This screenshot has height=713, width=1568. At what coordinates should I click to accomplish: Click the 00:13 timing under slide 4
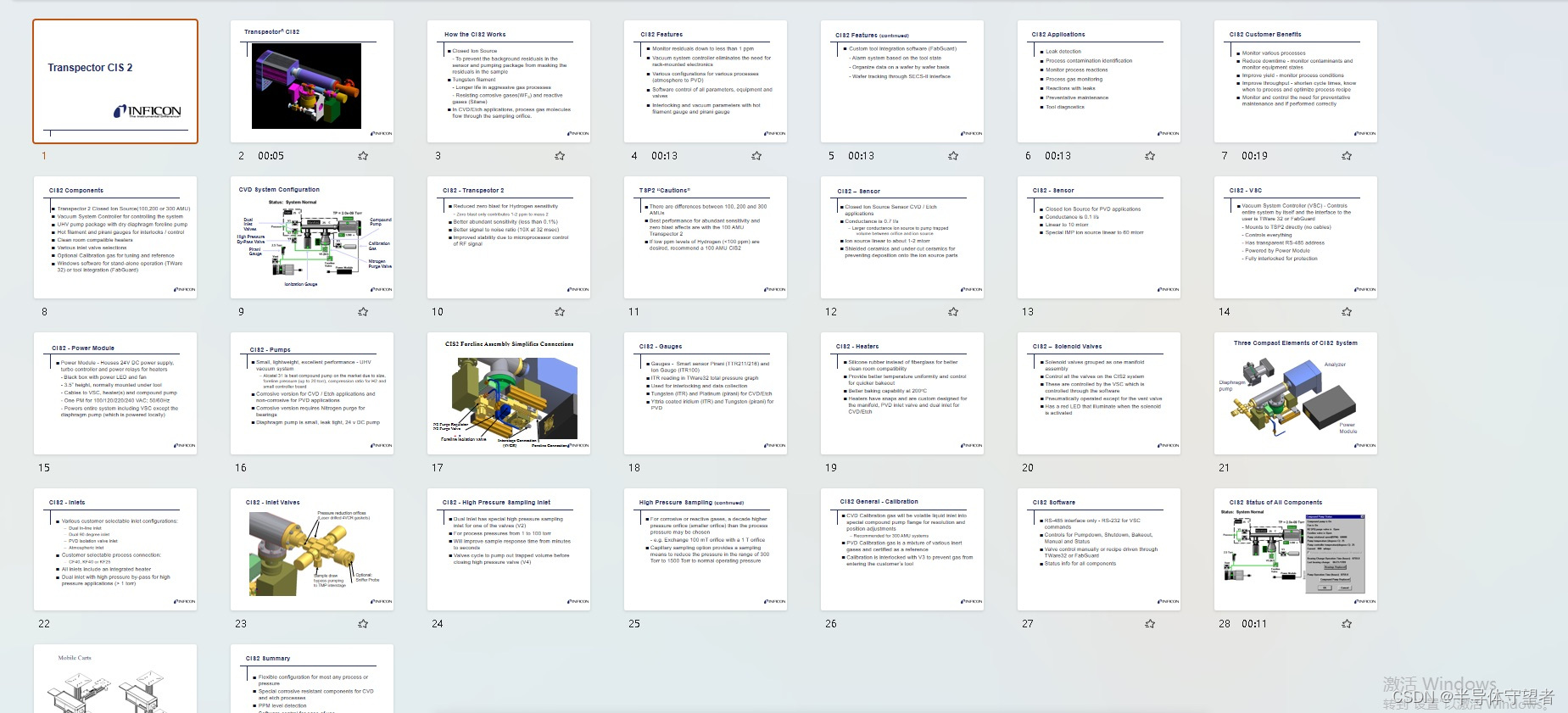[x=665, y=156]
